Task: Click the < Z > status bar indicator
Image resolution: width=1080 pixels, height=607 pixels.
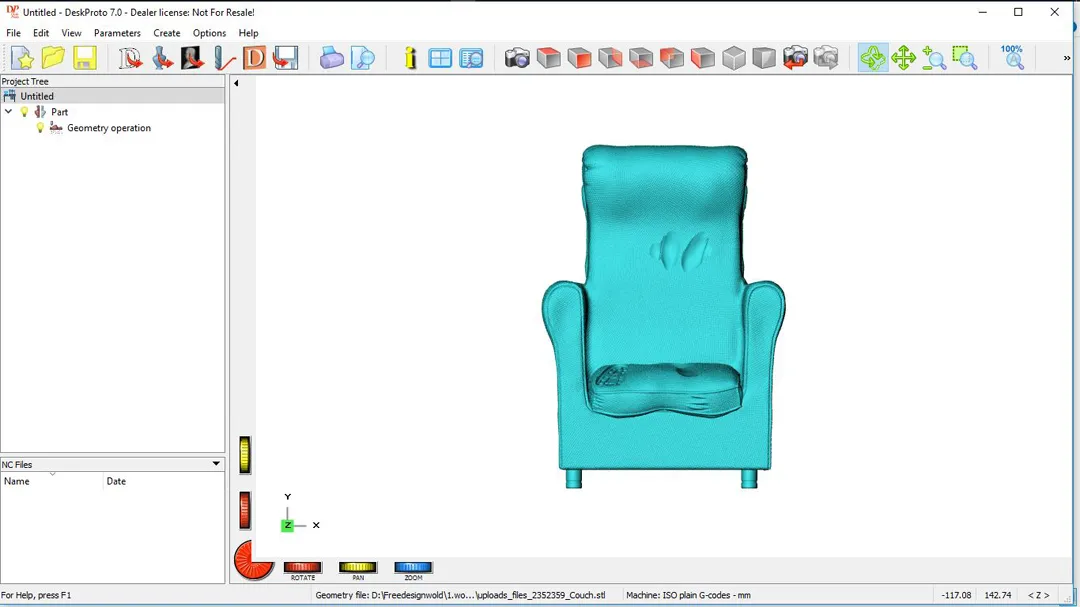Action: [1039, 595]
